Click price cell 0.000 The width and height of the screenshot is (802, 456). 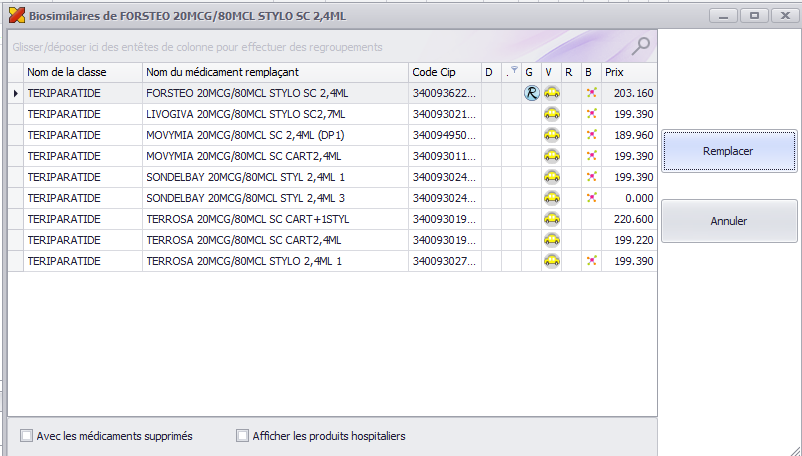629,198
